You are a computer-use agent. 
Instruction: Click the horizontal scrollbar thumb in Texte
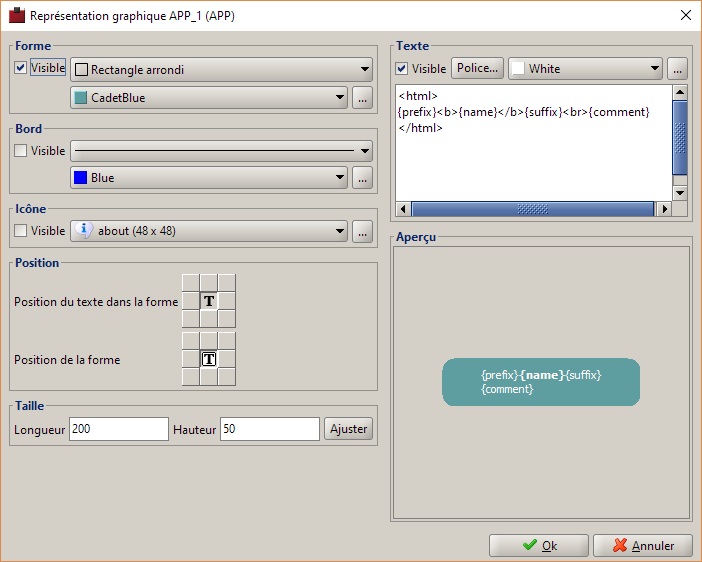[x=533, y=209]
